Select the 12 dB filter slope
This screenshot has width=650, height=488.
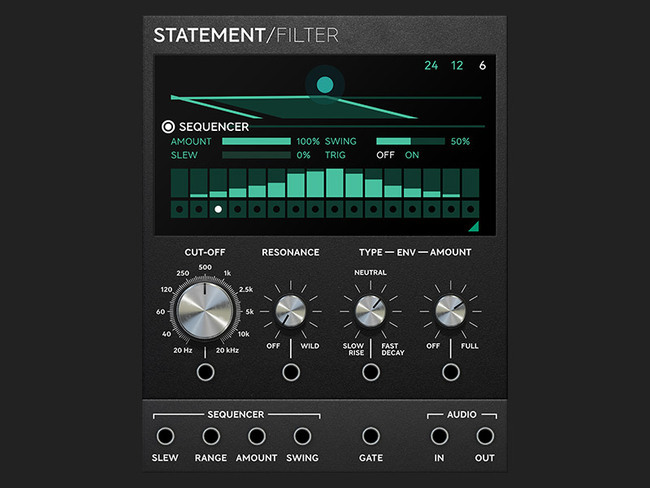click(457, 66)
